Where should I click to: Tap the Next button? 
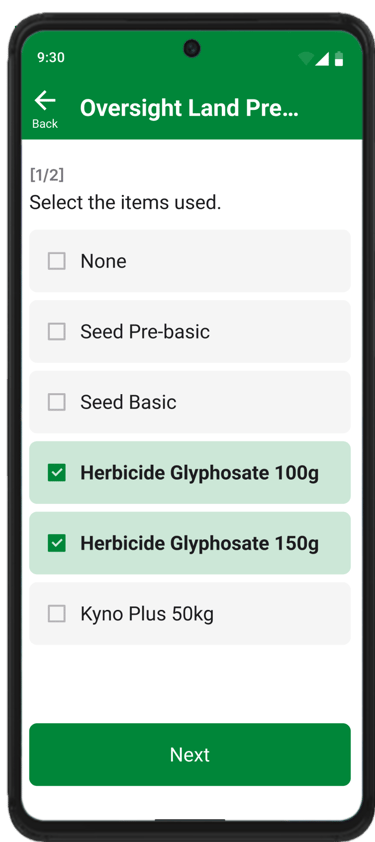pyautogui.click(x=190, y=754)
